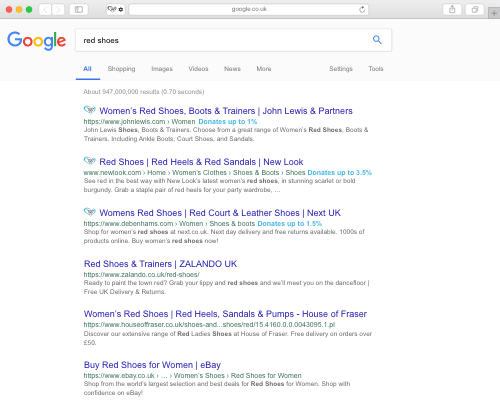The width and height of the screenshot is (500, 400).
Task: Select the All search tab
Action: 87,69
